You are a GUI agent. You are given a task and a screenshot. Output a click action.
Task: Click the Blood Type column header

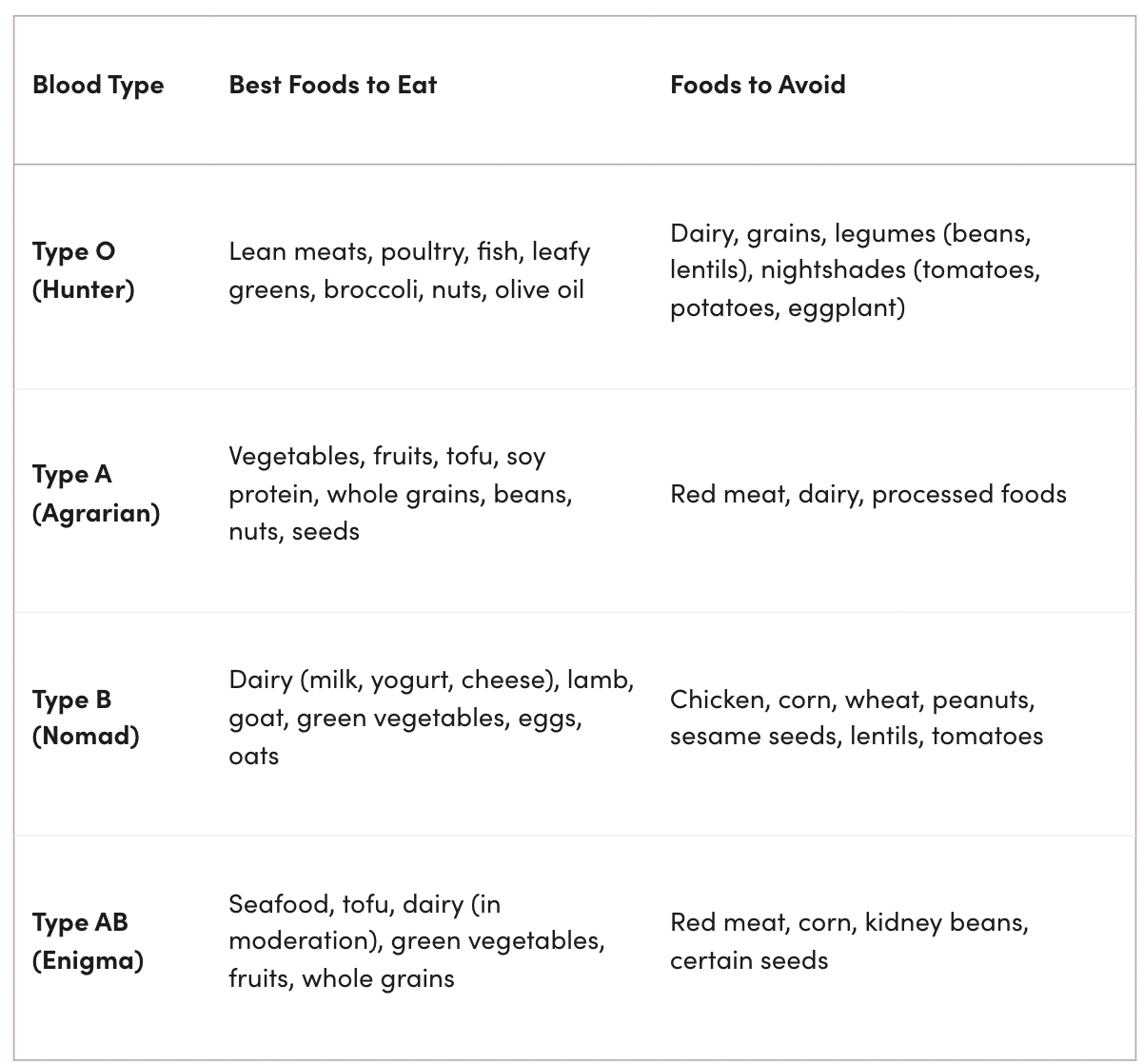(x=98, y=85)
